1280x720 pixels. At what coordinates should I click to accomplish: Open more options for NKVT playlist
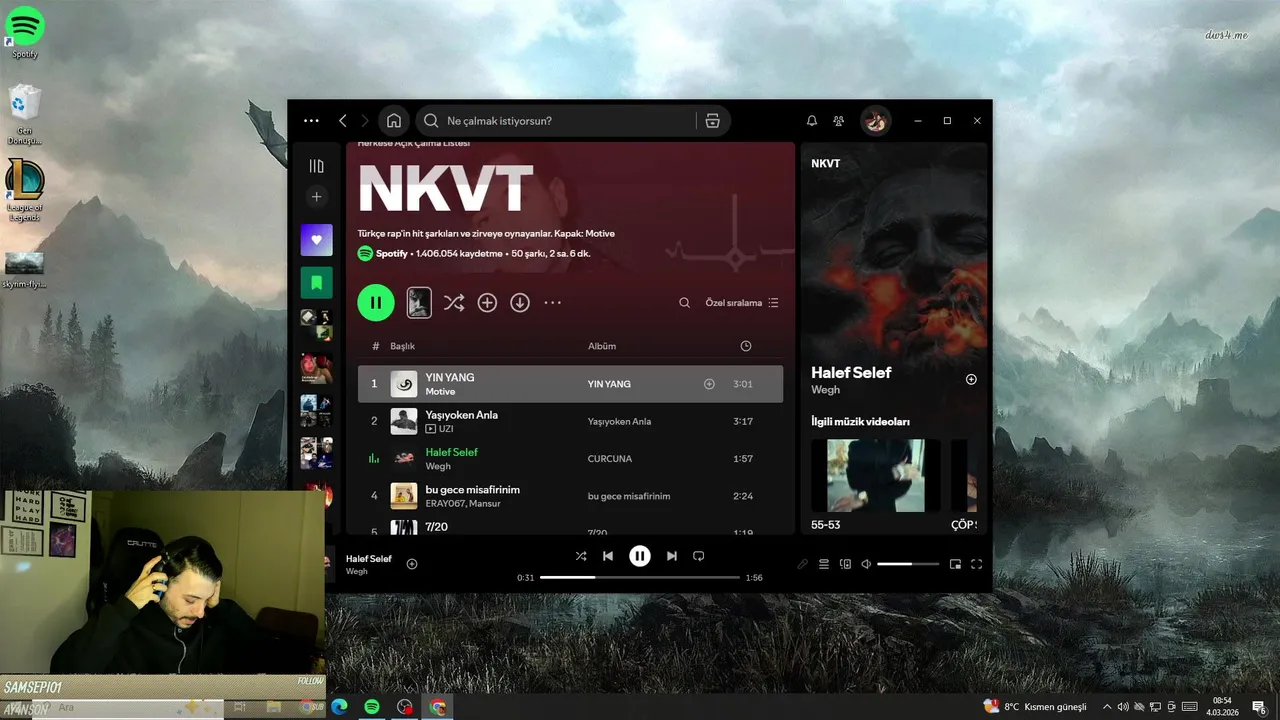click(553, 303)
